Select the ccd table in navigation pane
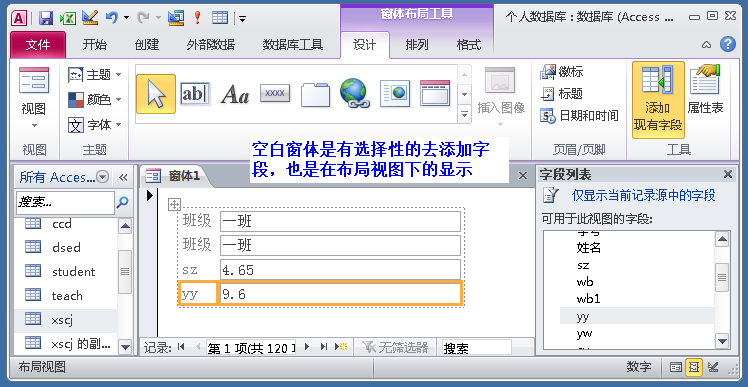 click(65, 223)
